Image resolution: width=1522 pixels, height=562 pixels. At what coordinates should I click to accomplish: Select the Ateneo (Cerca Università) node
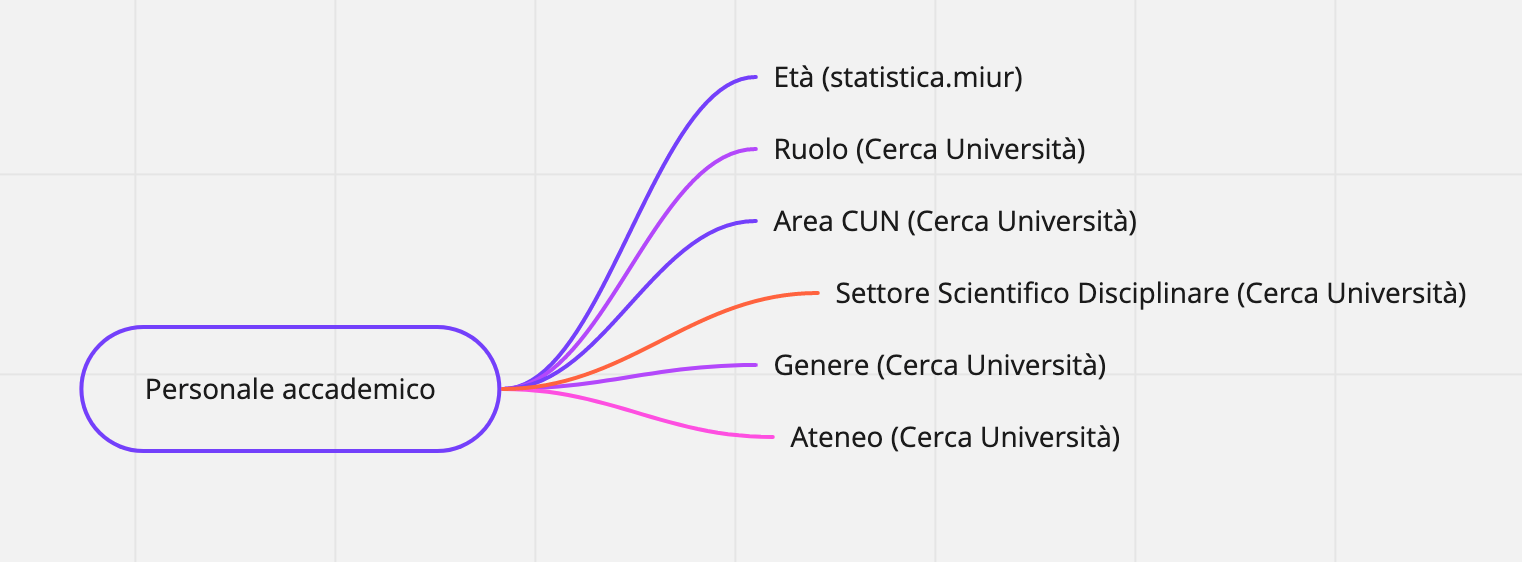955,438
